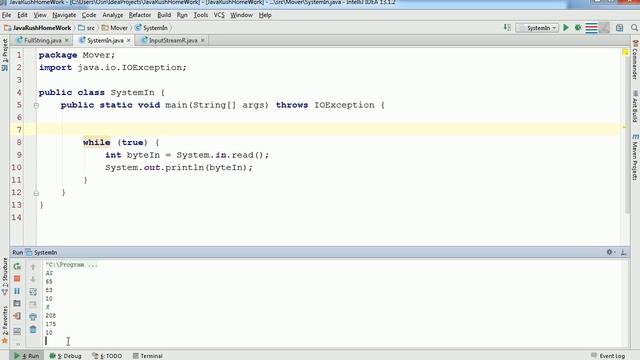Click the editor vertical scrollbar
Screen dimensions: 640x360
(627, 135)
